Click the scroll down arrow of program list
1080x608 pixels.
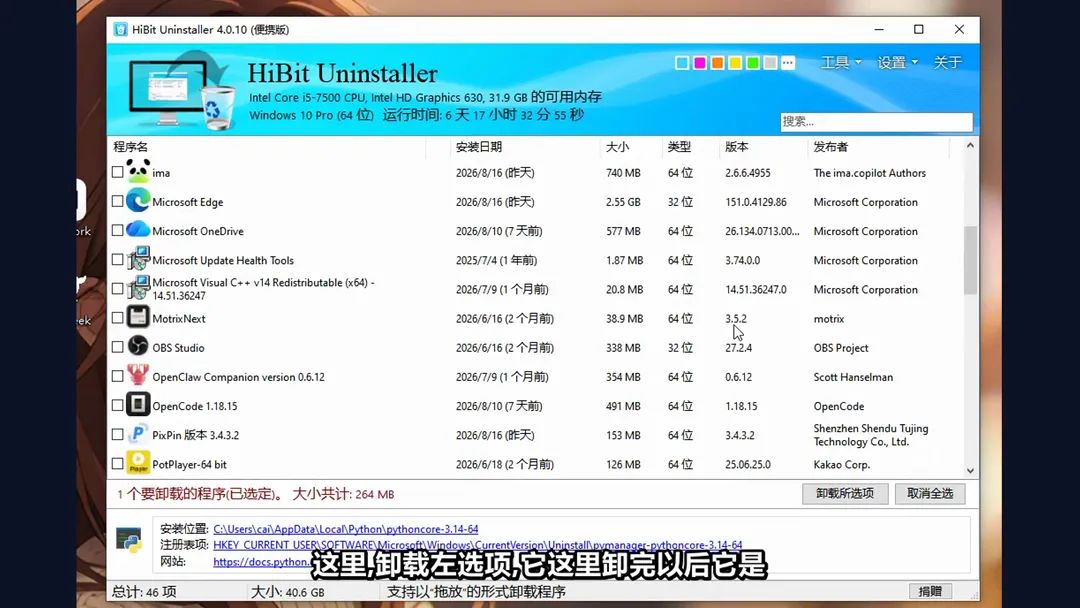point(970,471)
